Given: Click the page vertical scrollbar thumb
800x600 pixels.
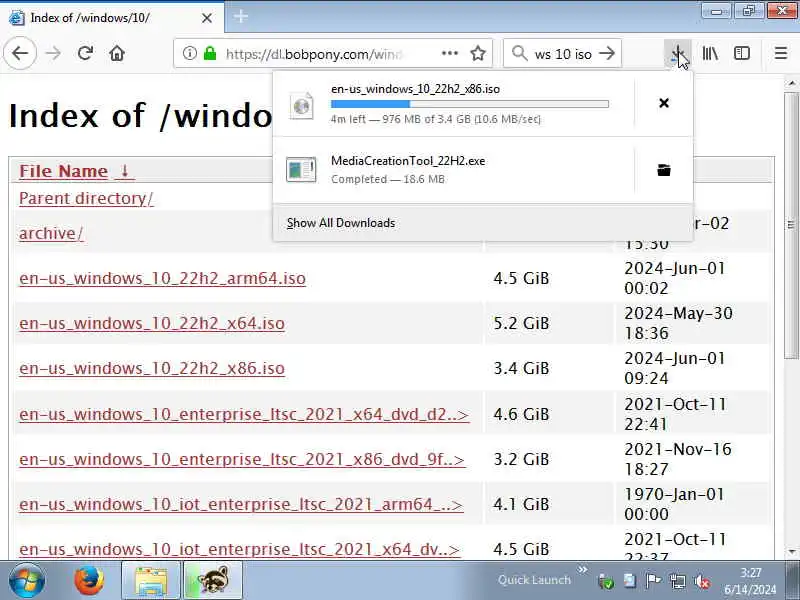Looking at the screenshot, I should 791,226.
